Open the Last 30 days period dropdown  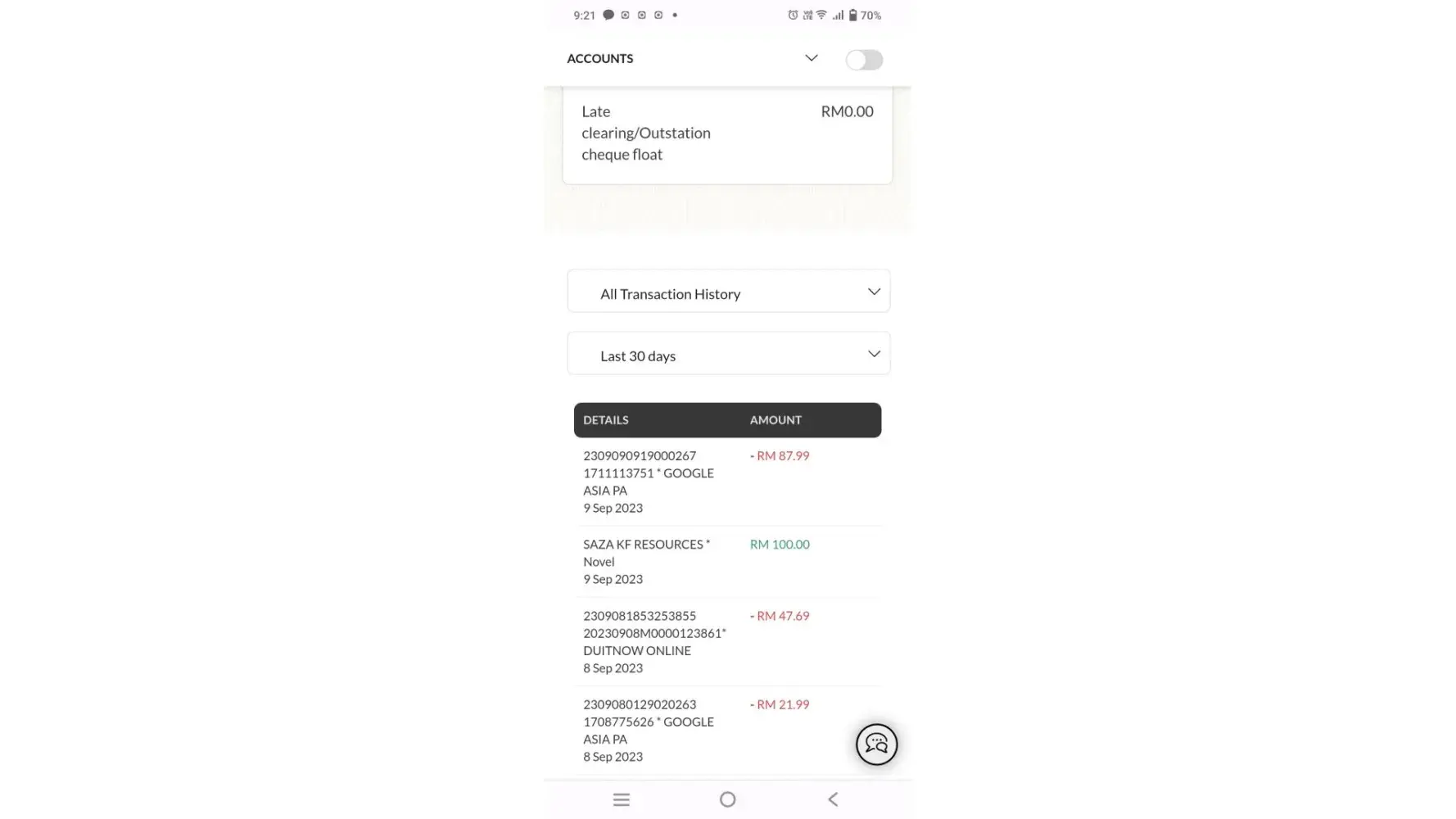728,354
